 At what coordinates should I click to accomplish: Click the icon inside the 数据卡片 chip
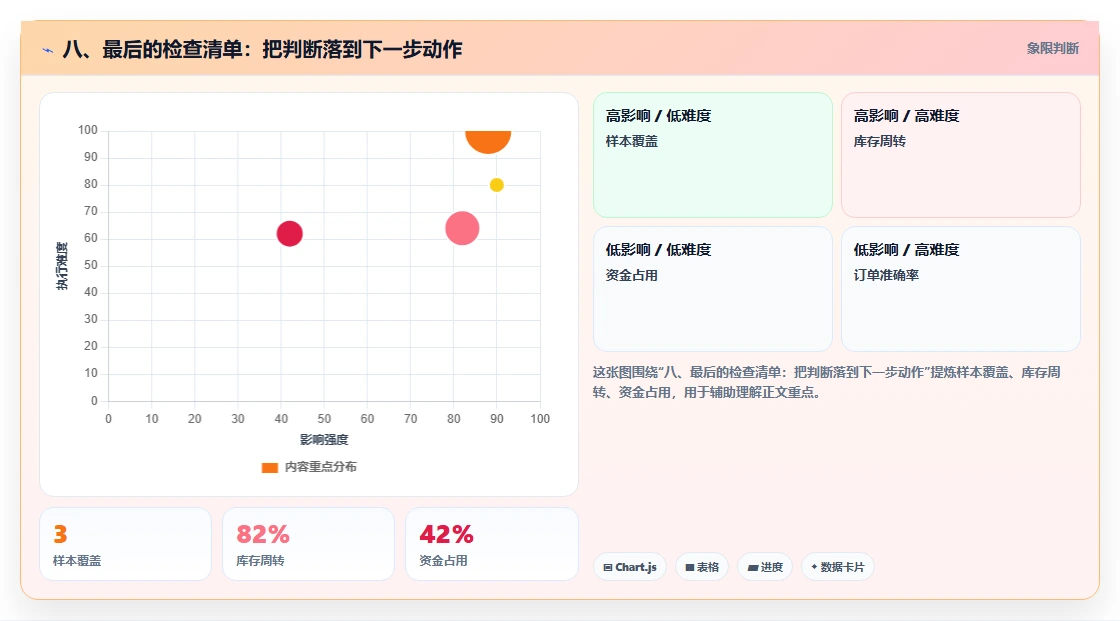tap(814, 567)
